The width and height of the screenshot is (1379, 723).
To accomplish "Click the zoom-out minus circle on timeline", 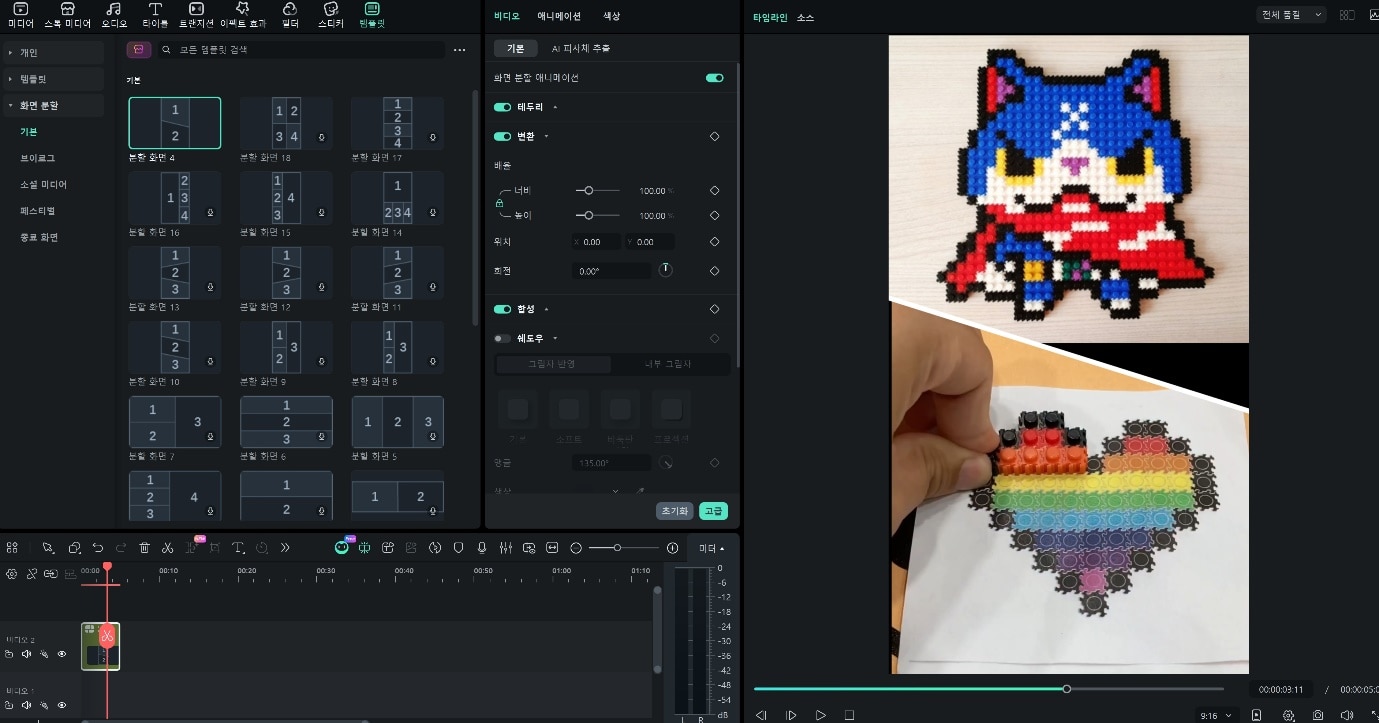I will 576,548.
